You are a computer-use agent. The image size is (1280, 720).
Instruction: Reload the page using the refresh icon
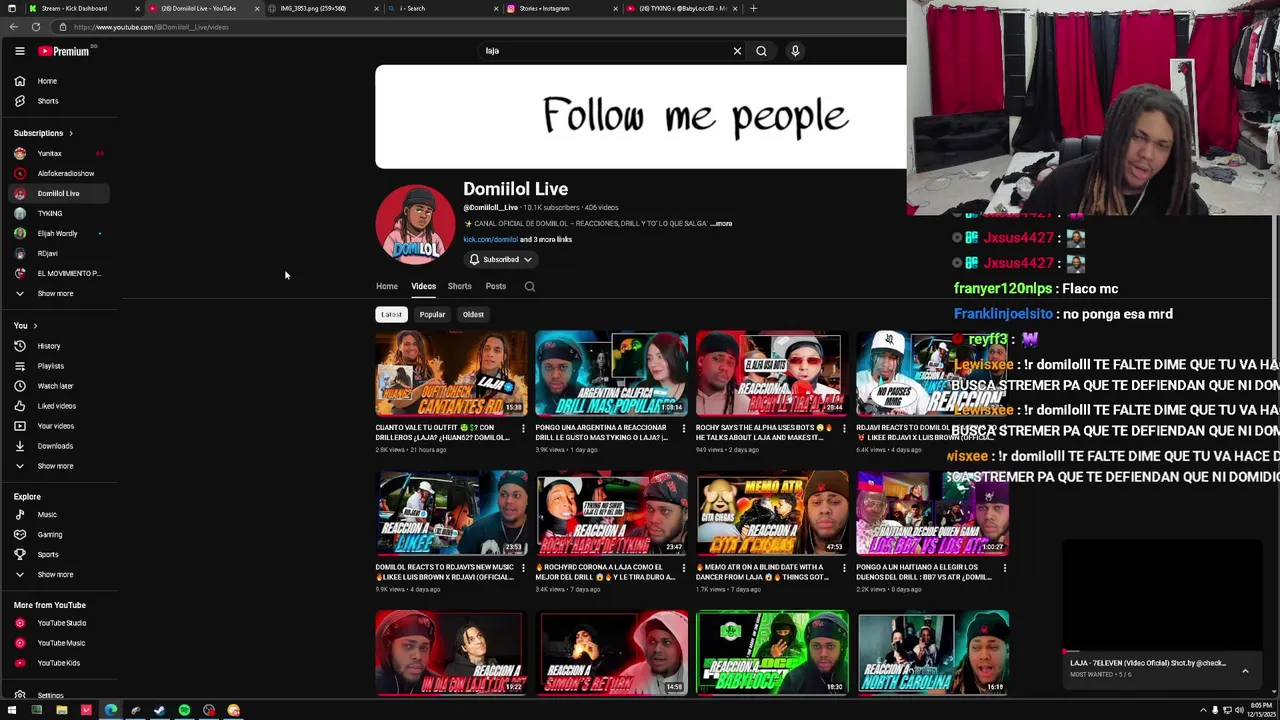(36, 27)
